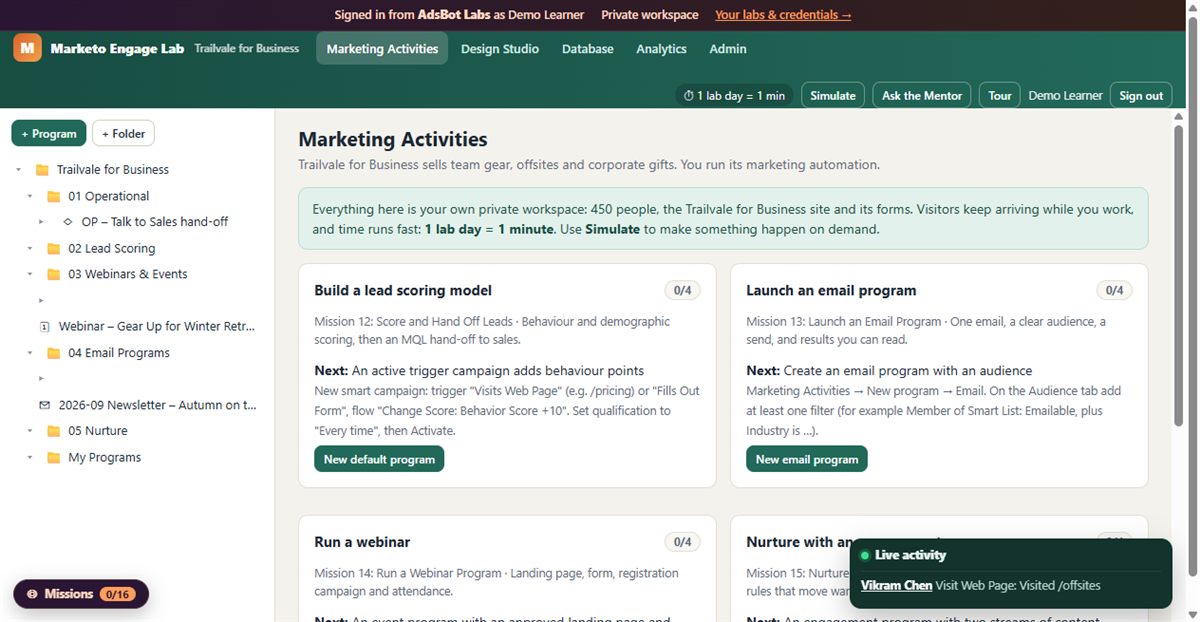Click the orange M logo icon
1200x622 pixels.
pyautogui.click(x=27, y=47)
